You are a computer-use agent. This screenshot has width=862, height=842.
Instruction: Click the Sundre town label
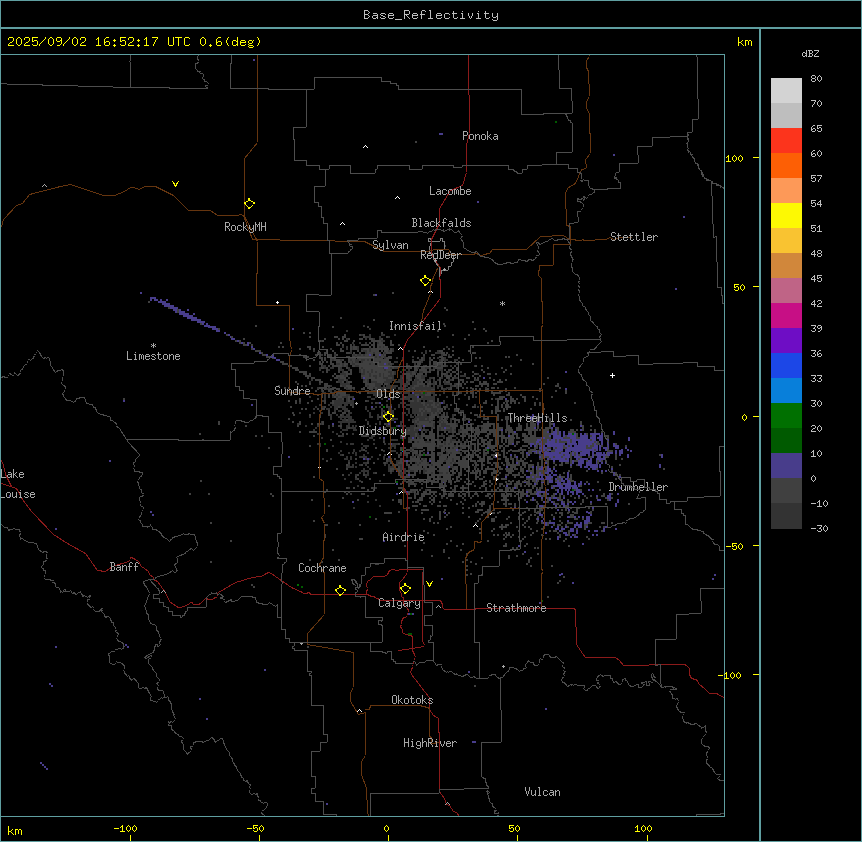(292, 391)
